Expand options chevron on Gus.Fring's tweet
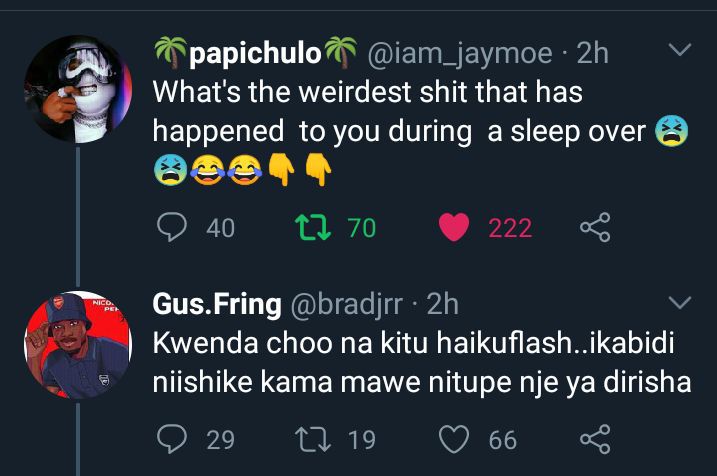The image size is (717, 476). [680, 302]
